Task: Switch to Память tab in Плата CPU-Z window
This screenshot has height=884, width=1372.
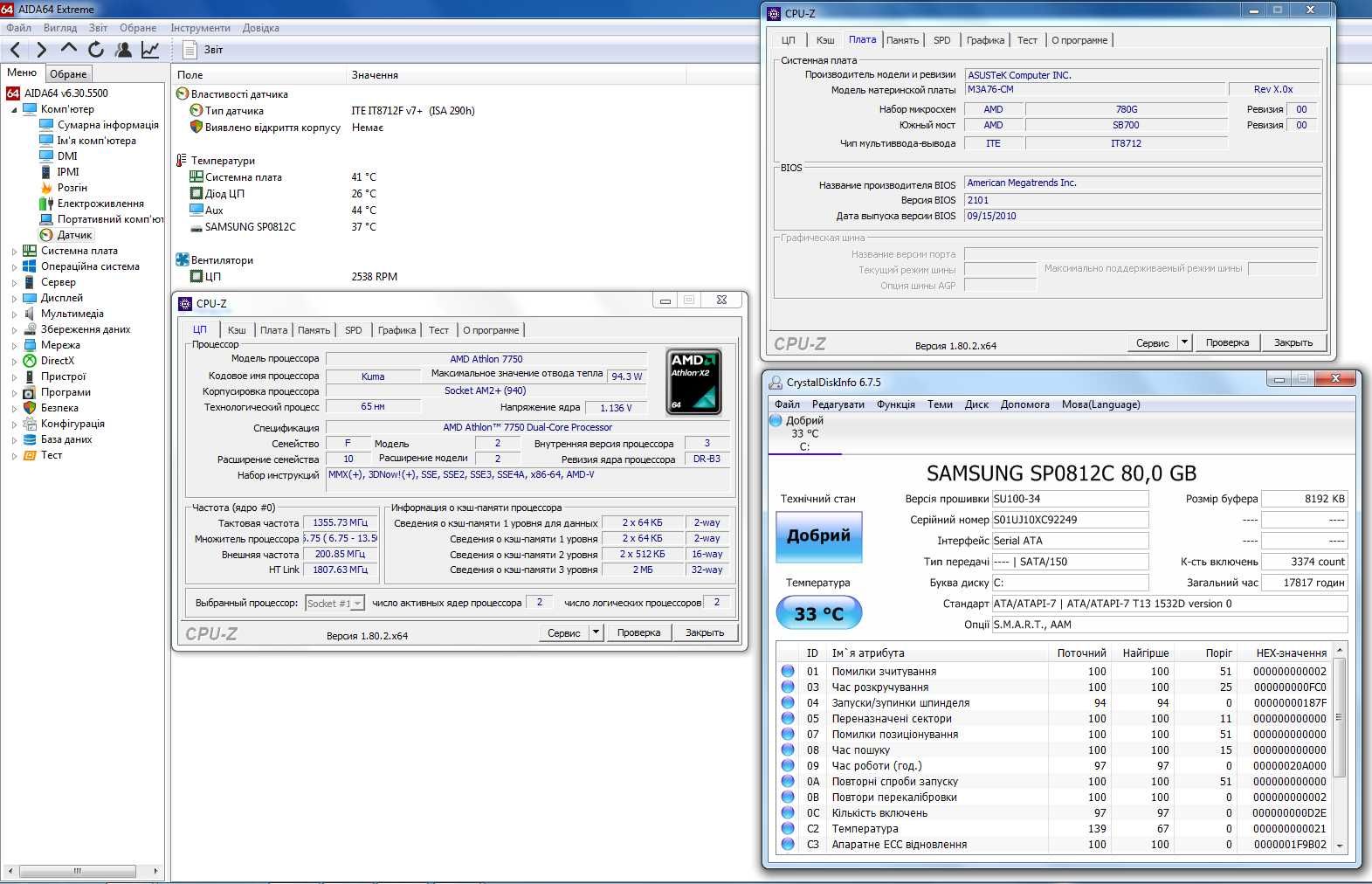Action: 902,40
